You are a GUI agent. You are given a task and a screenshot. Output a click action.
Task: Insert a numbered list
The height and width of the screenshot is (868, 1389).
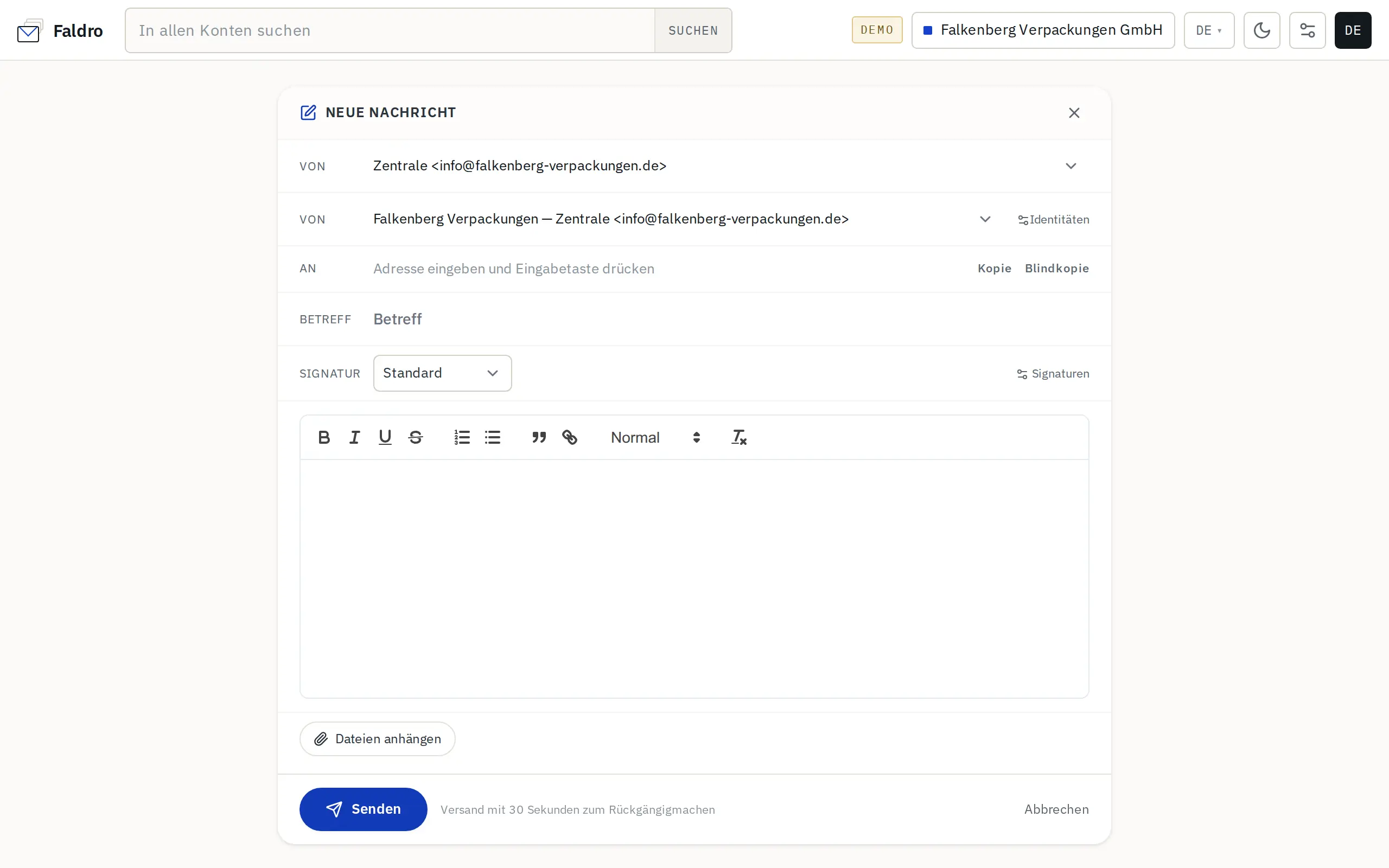coord(462,437)
